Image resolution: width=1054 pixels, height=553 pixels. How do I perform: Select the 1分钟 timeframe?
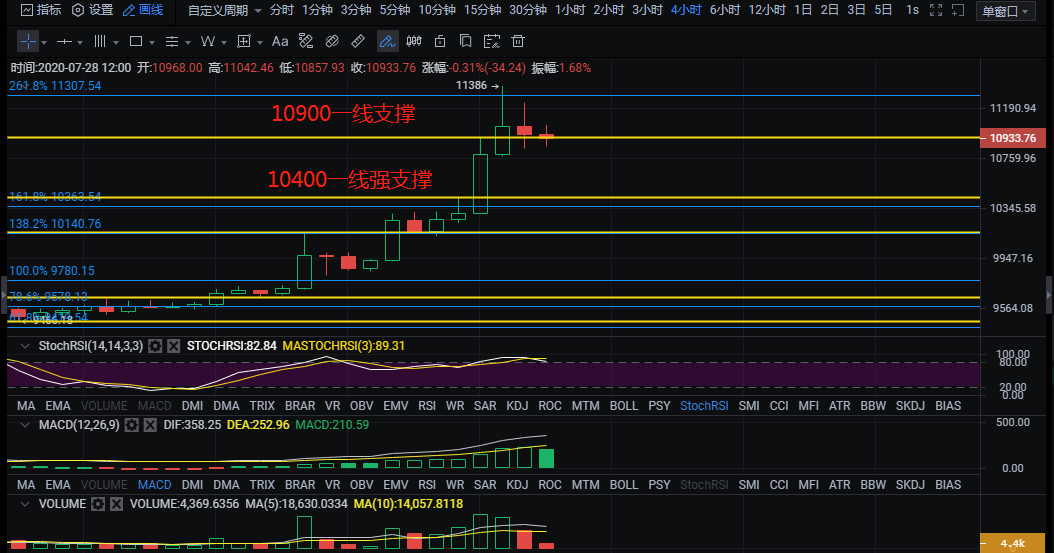317,10
